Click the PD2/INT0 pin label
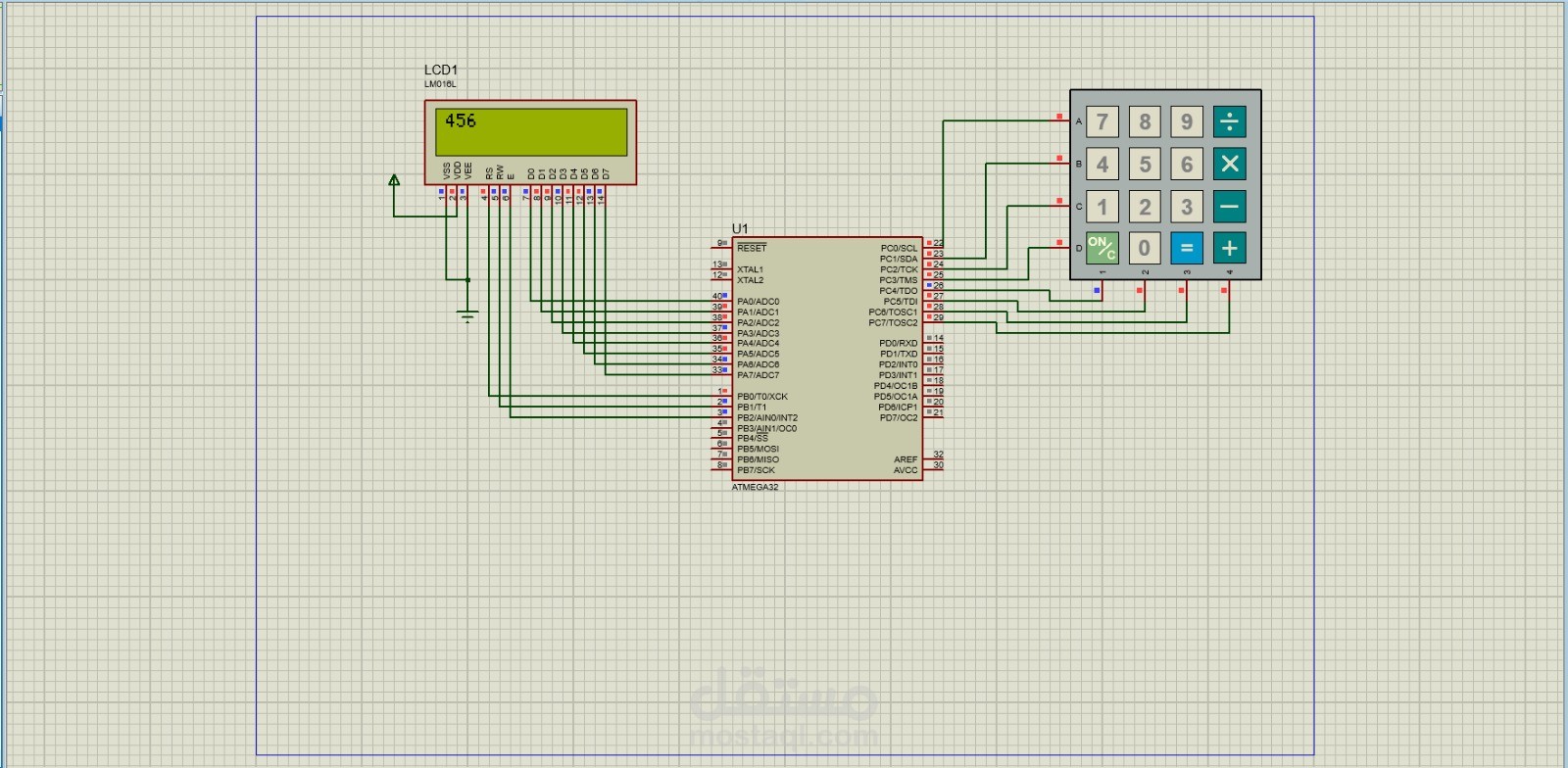This screenshot has width=1568, height=768. tap(899, 365)
